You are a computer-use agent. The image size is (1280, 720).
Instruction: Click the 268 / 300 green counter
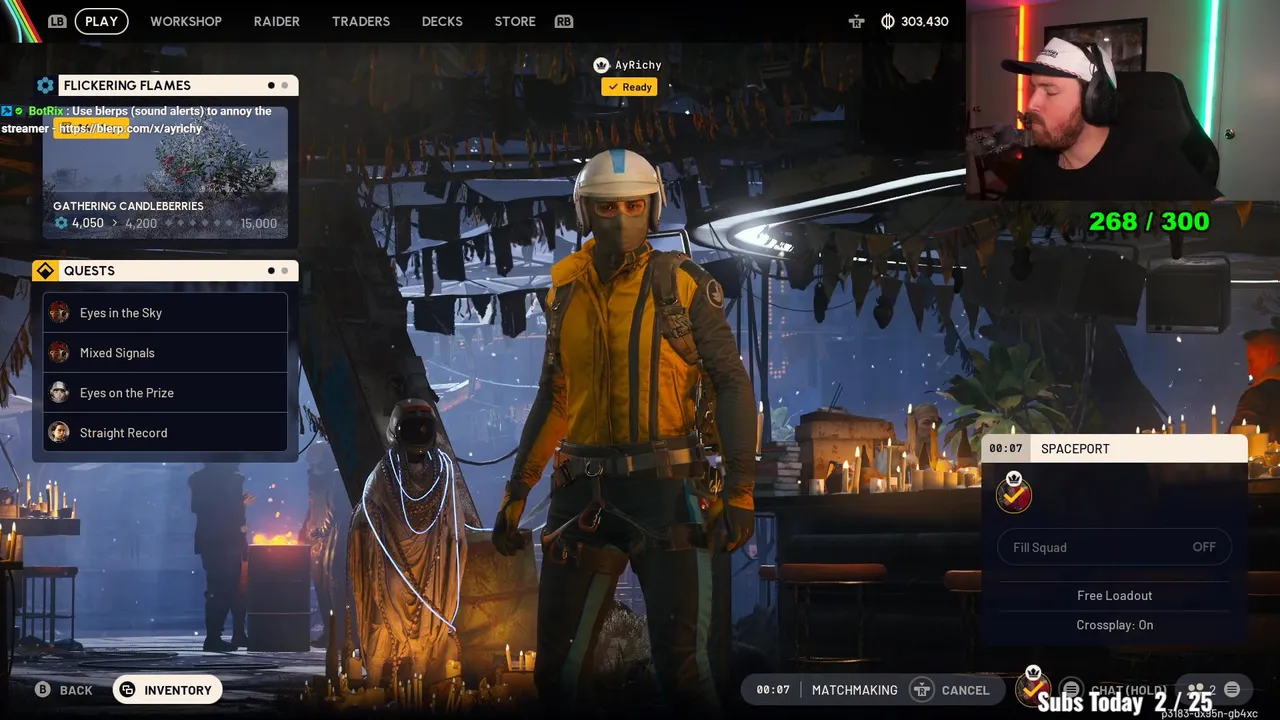(1149, 221)
